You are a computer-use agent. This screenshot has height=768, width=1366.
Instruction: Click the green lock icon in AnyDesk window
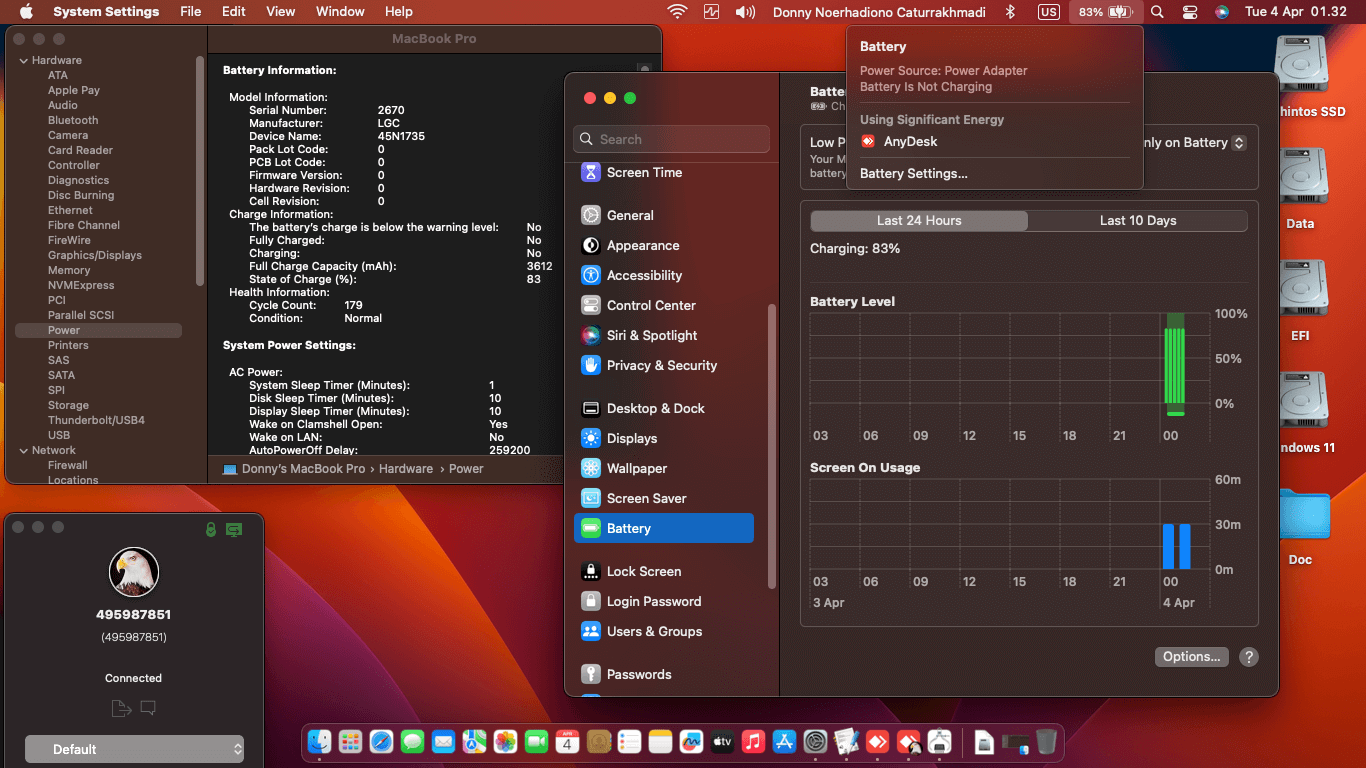pyautogui.click(x=210, y=529)
